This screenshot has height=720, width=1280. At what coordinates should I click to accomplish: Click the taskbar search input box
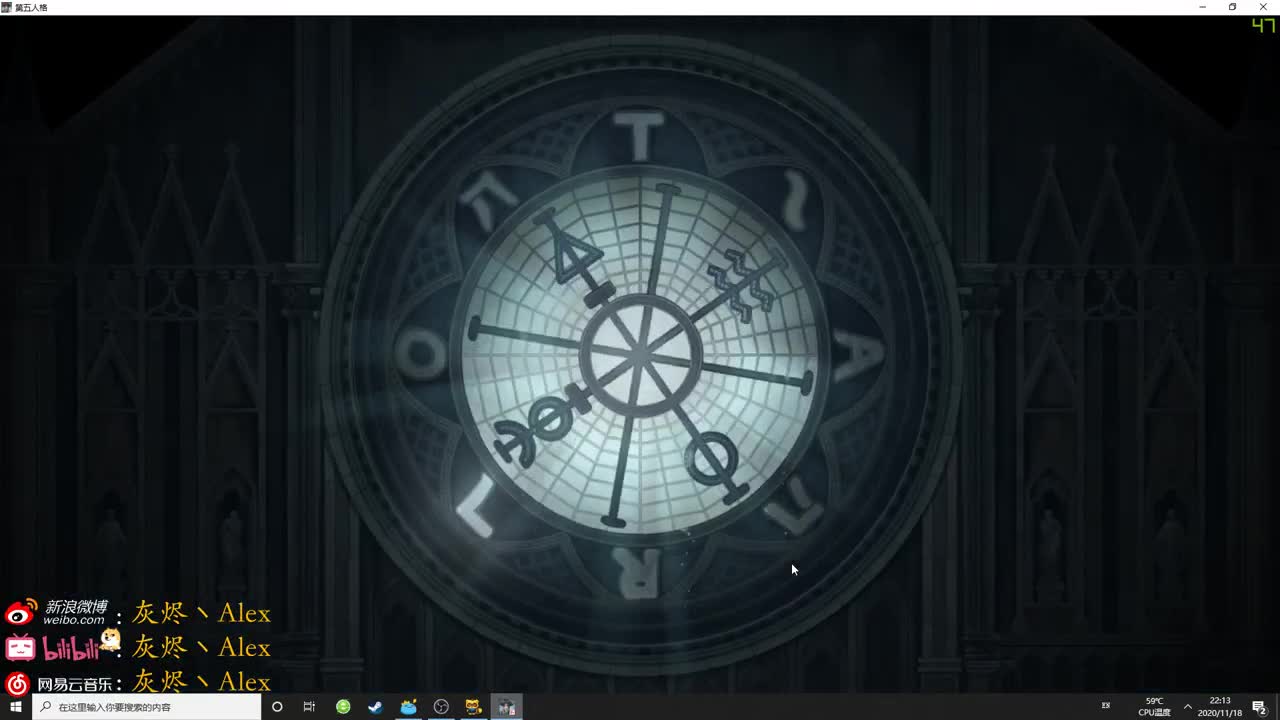pyautogui.click(x=147, y=707)
